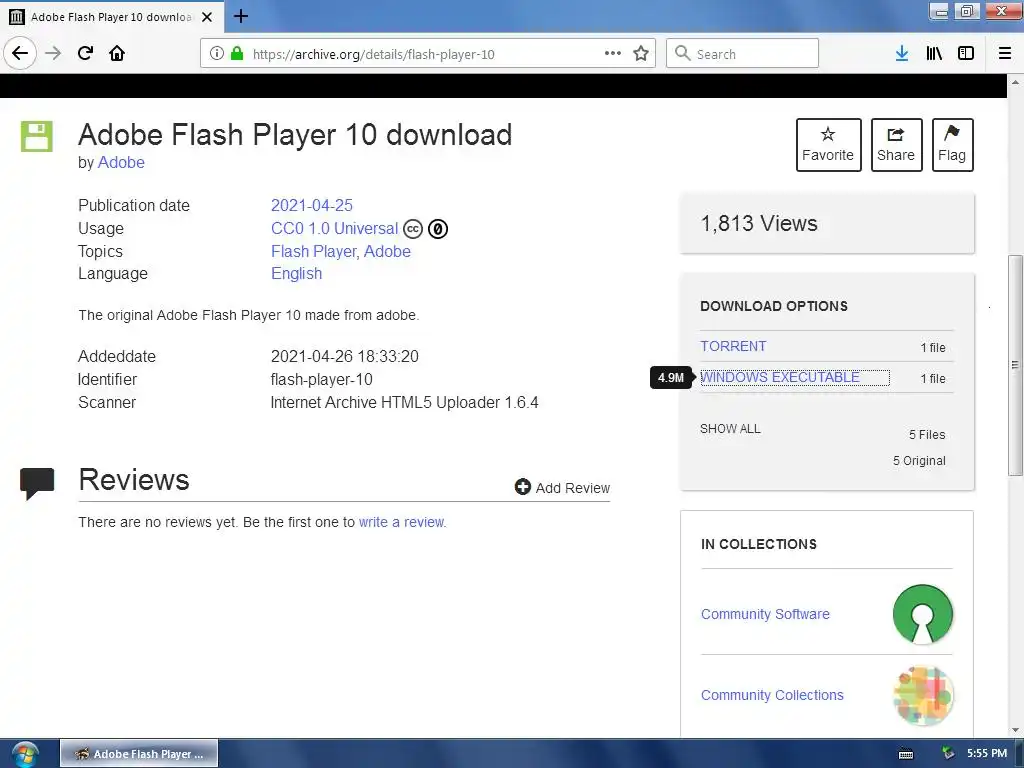1024x768 pixels.
Task: Click the 5 Files count text
Action: click(927, 434)
